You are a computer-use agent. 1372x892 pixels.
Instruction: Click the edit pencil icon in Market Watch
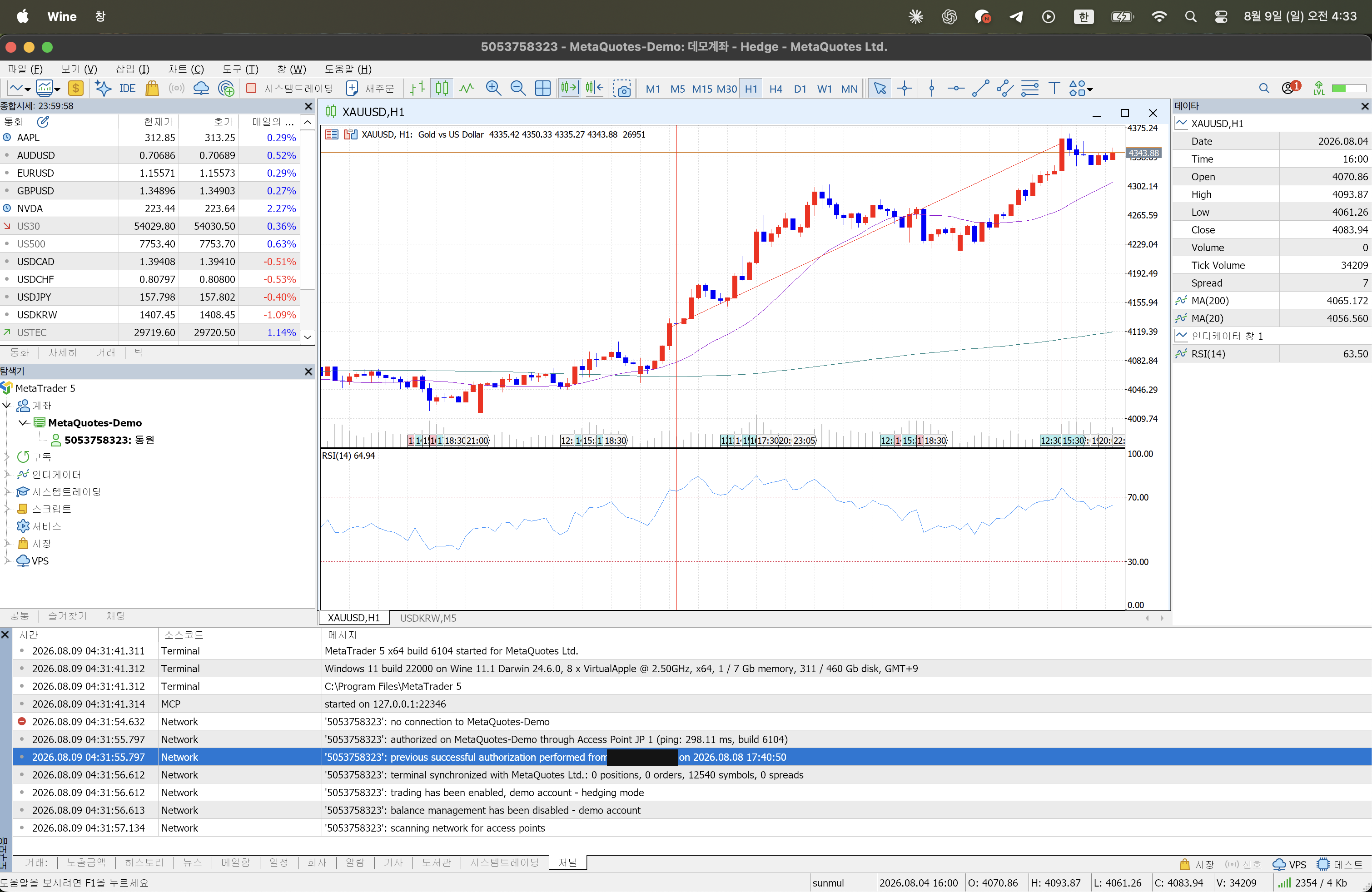[43, 122]
